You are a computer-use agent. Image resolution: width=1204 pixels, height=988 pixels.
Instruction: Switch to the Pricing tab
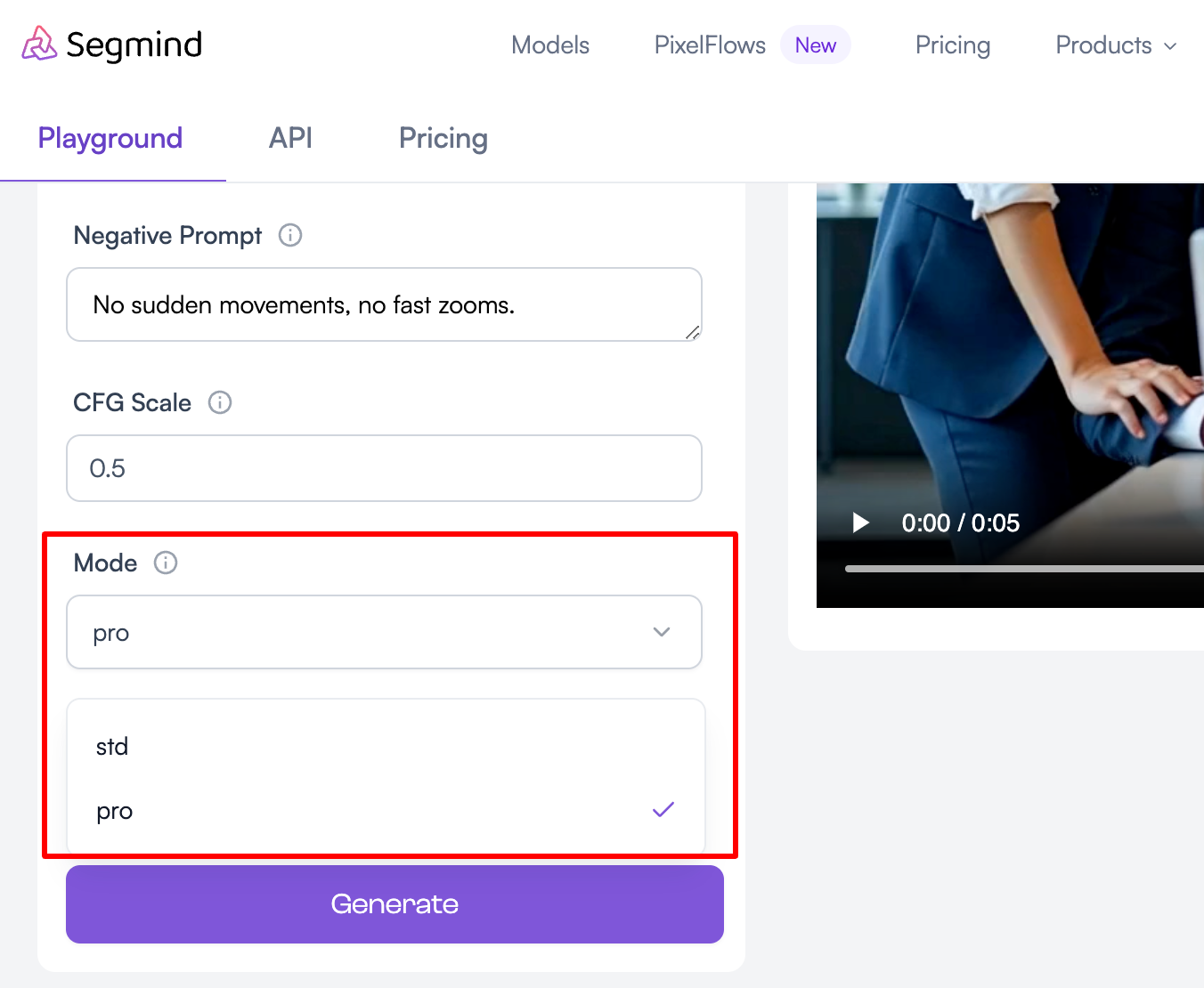443,138
